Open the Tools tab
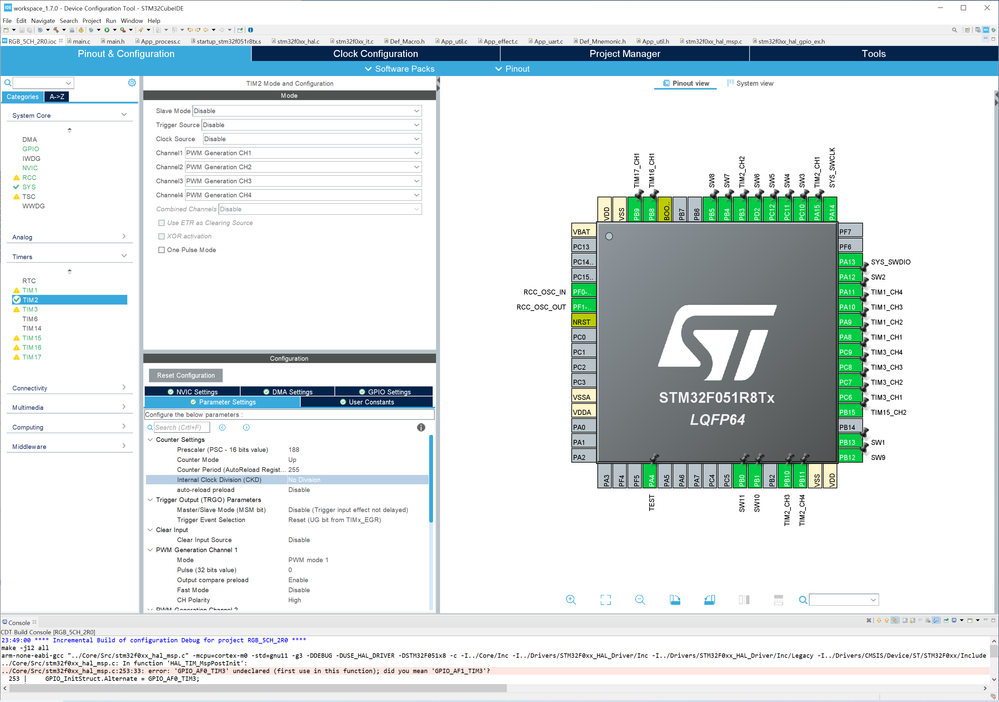999x702 pixels. pos(873,54)
